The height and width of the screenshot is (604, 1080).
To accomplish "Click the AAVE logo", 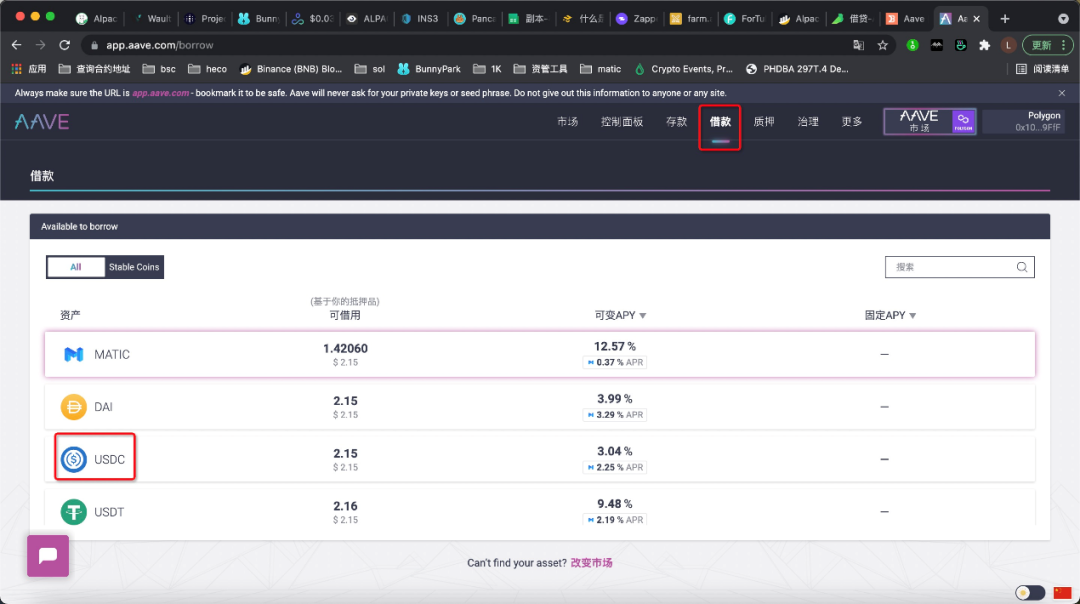I will click(41, 121).
